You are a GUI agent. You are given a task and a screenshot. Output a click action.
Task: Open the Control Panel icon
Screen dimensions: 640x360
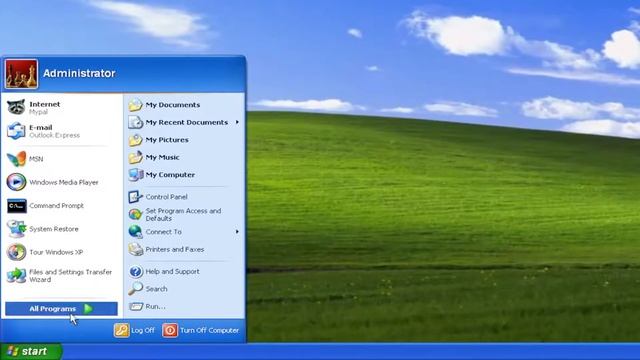[136, 197]
